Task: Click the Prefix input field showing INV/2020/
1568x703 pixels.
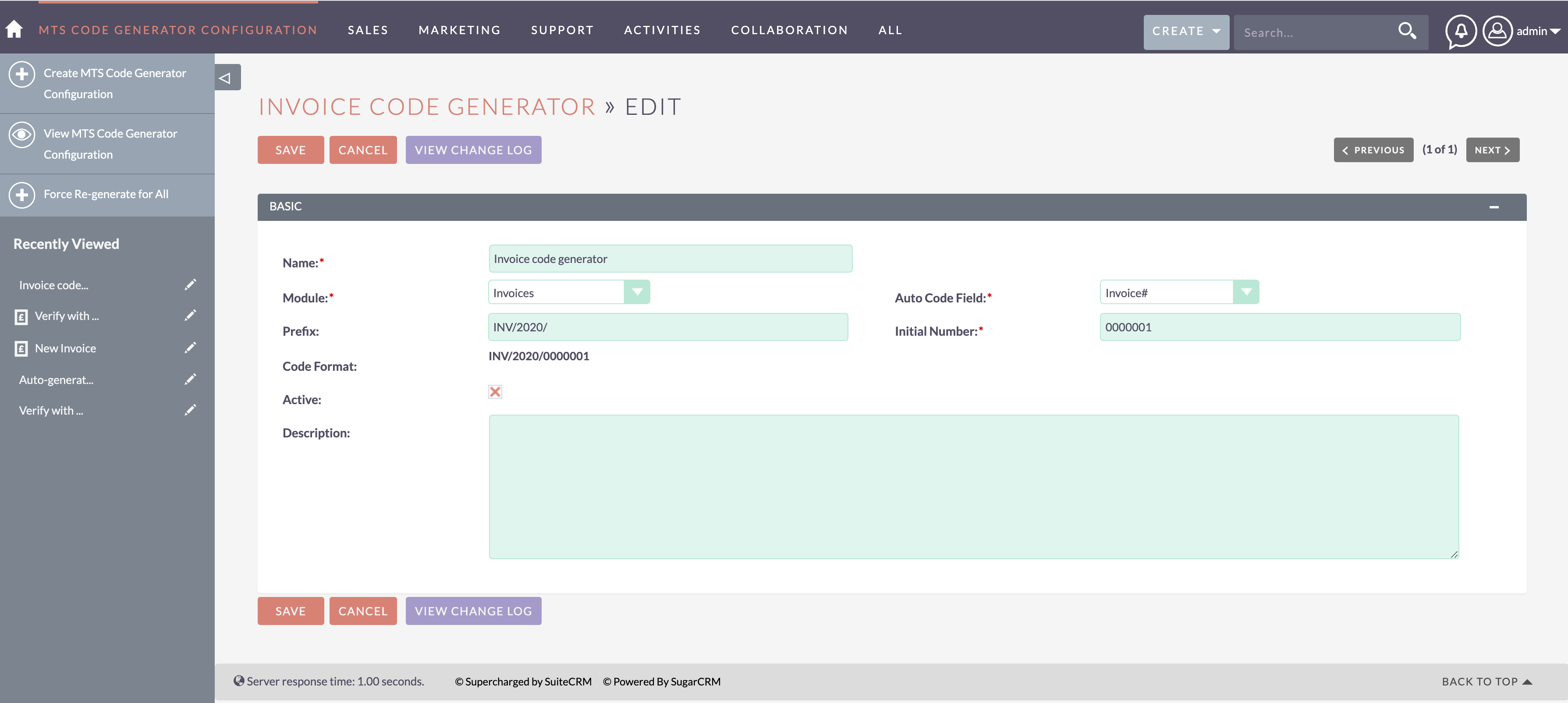Action: click(668, 326)
